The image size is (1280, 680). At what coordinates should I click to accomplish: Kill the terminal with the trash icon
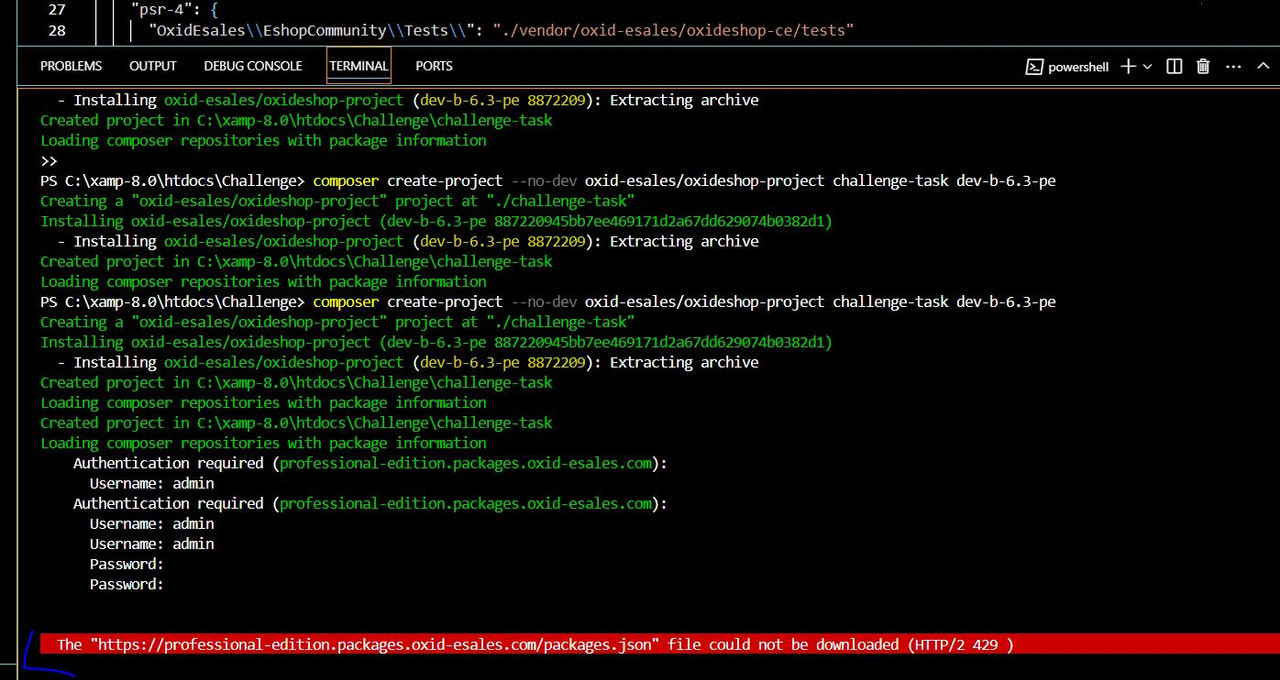(x=1203, y=66)
